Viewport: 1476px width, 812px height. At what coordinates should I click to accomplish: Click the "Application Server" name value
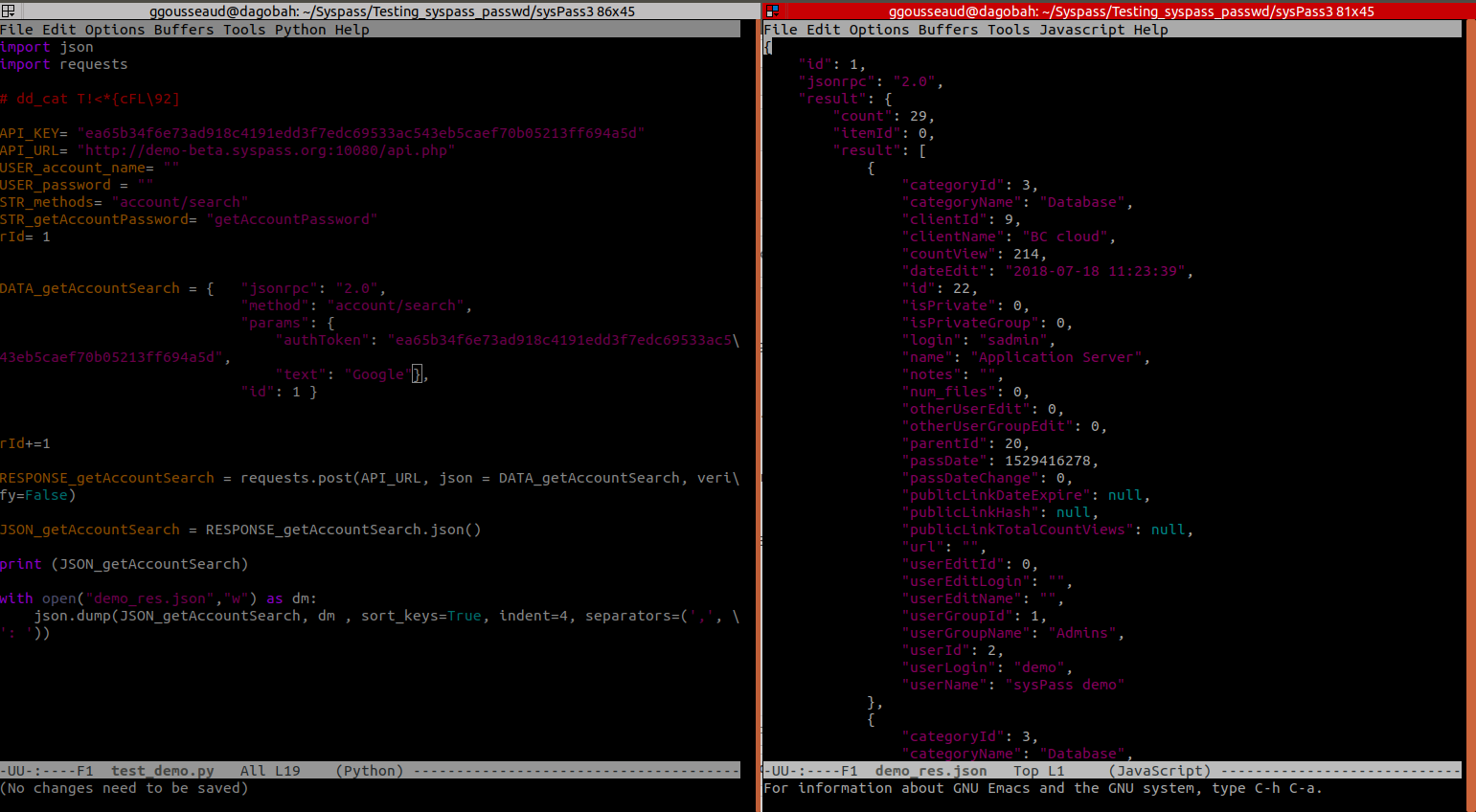(x=1056, y=357)
